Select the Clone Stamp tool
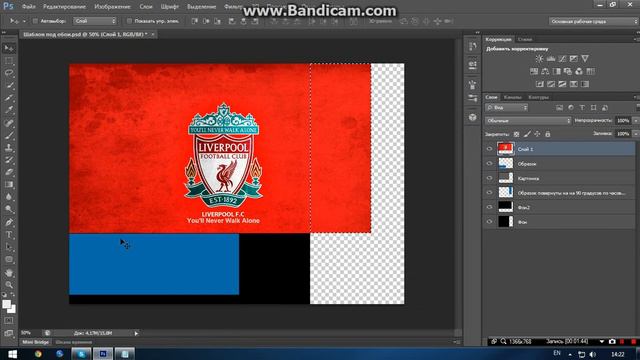This screenshot has width=640, height=360. (x=9, y=147)
